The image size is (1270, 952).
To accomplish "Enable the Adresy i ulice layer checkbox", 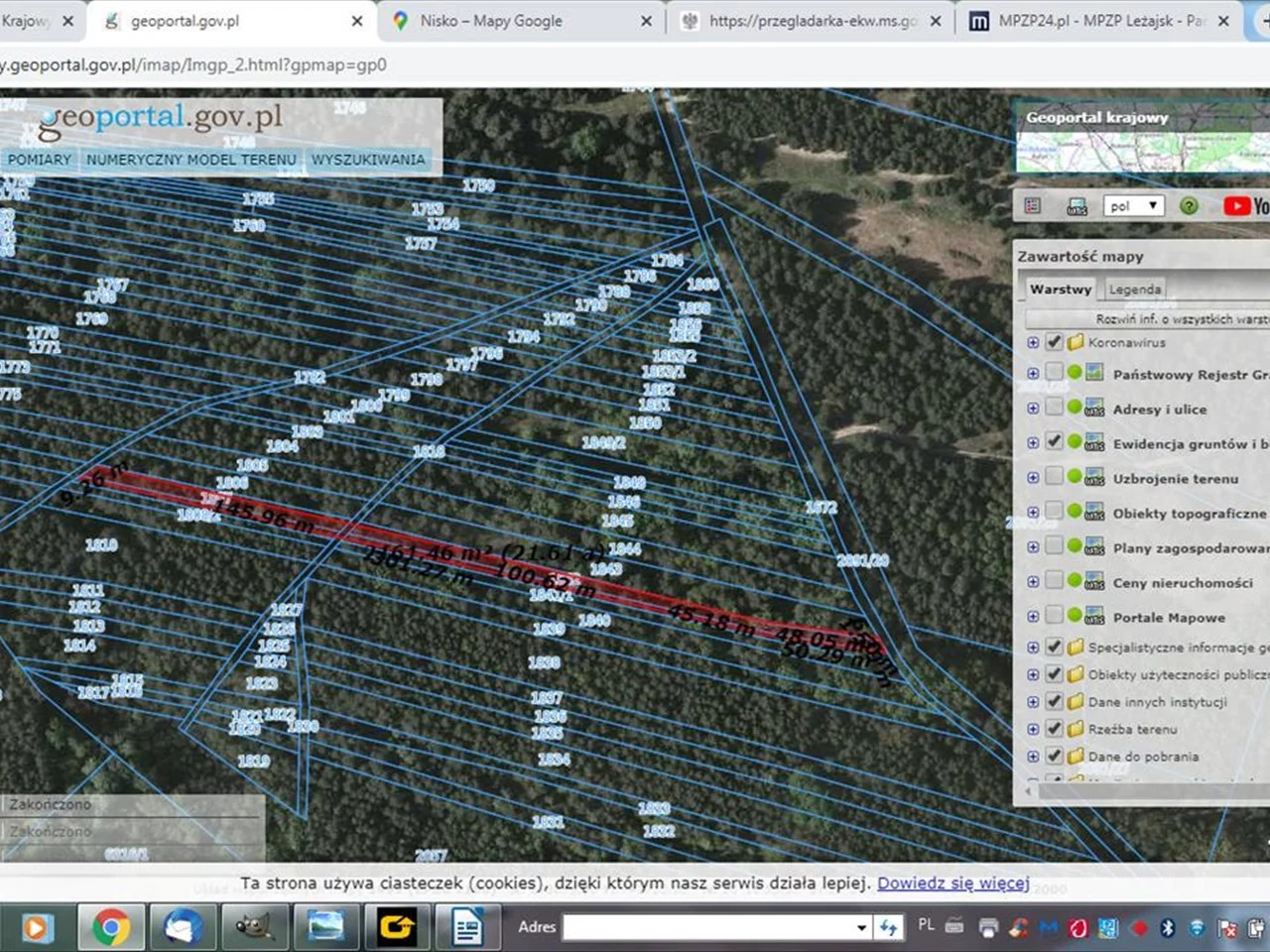I will pos(1054,408).
